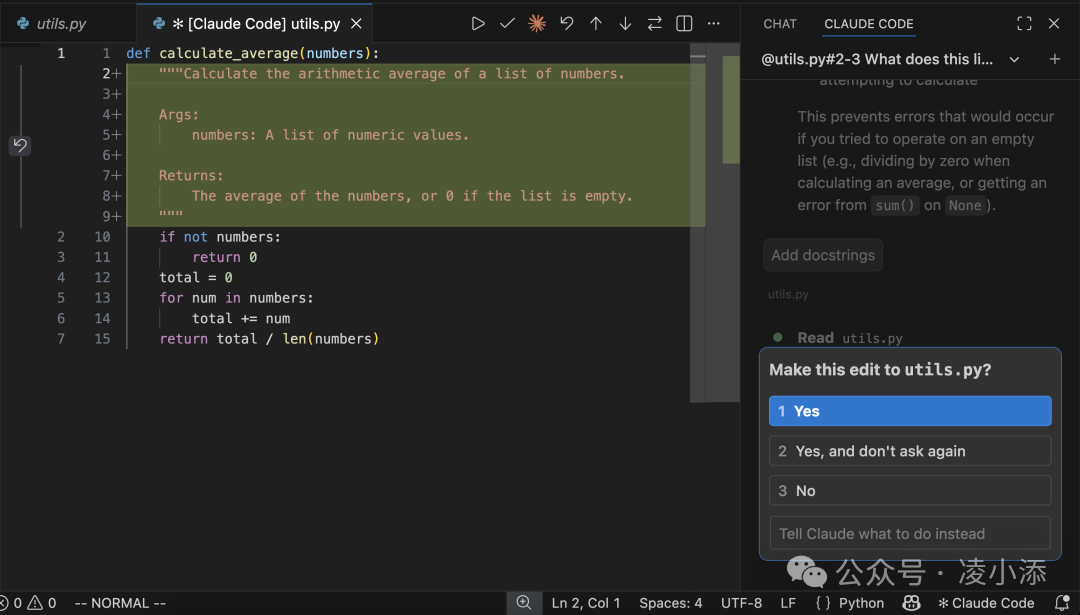This screenshot has height=615, width=1080.
Task: Open the notifications bell
Action: [1063, 603]
